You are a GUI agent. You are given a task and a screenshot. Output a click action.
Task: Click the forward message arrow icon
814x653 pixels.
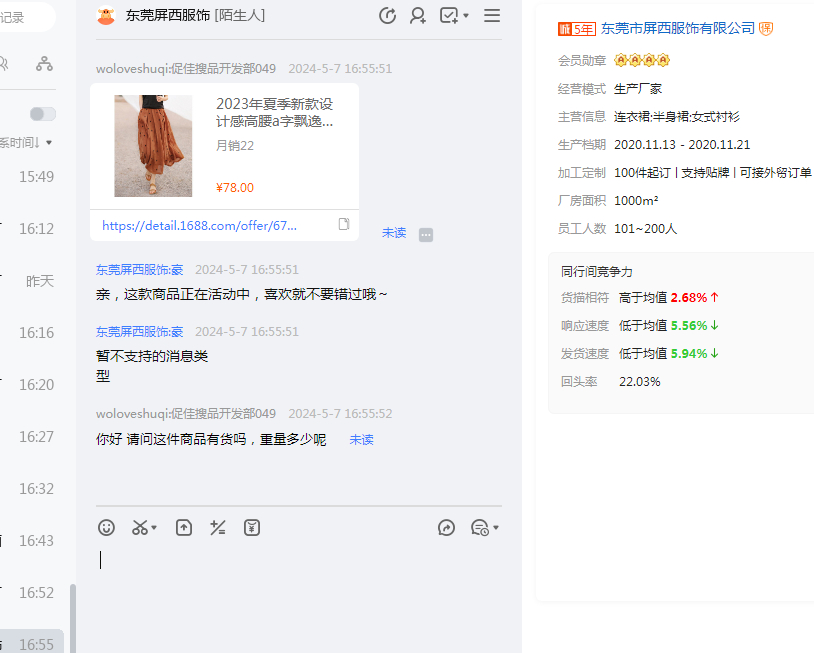[447, 528]
